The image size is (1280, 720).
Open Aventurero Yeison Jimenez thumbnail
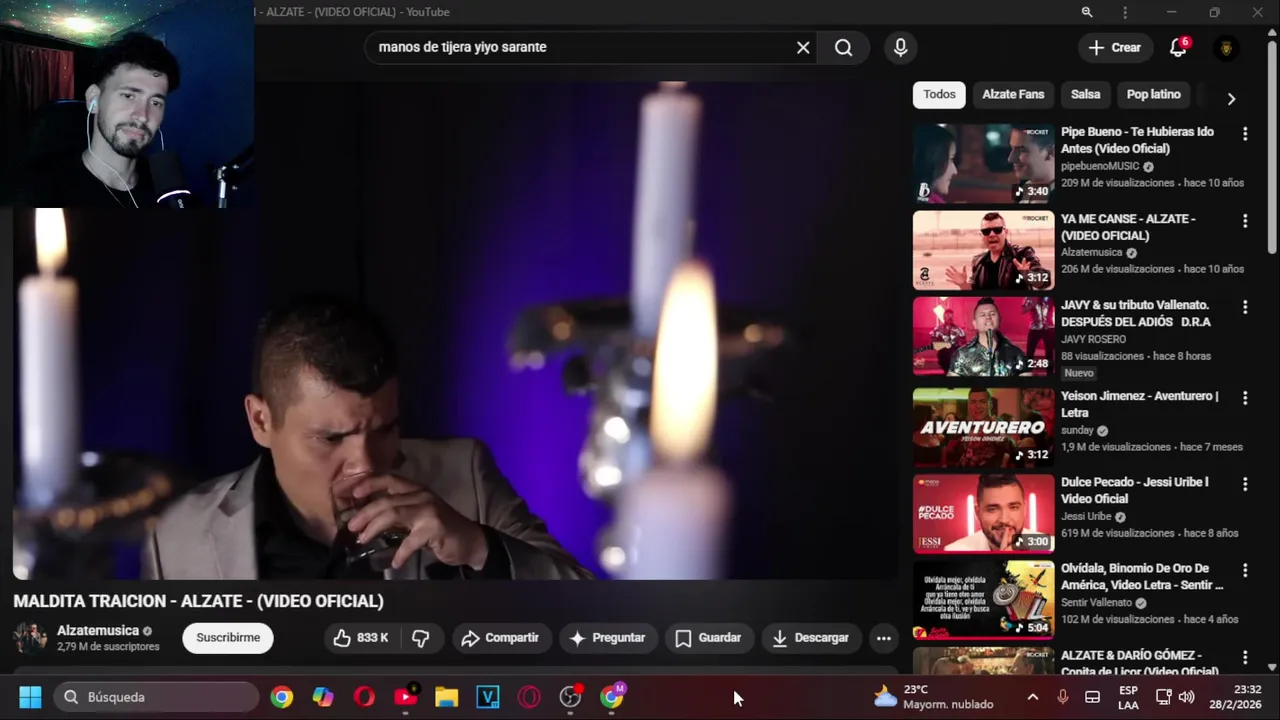click(983, 427)
